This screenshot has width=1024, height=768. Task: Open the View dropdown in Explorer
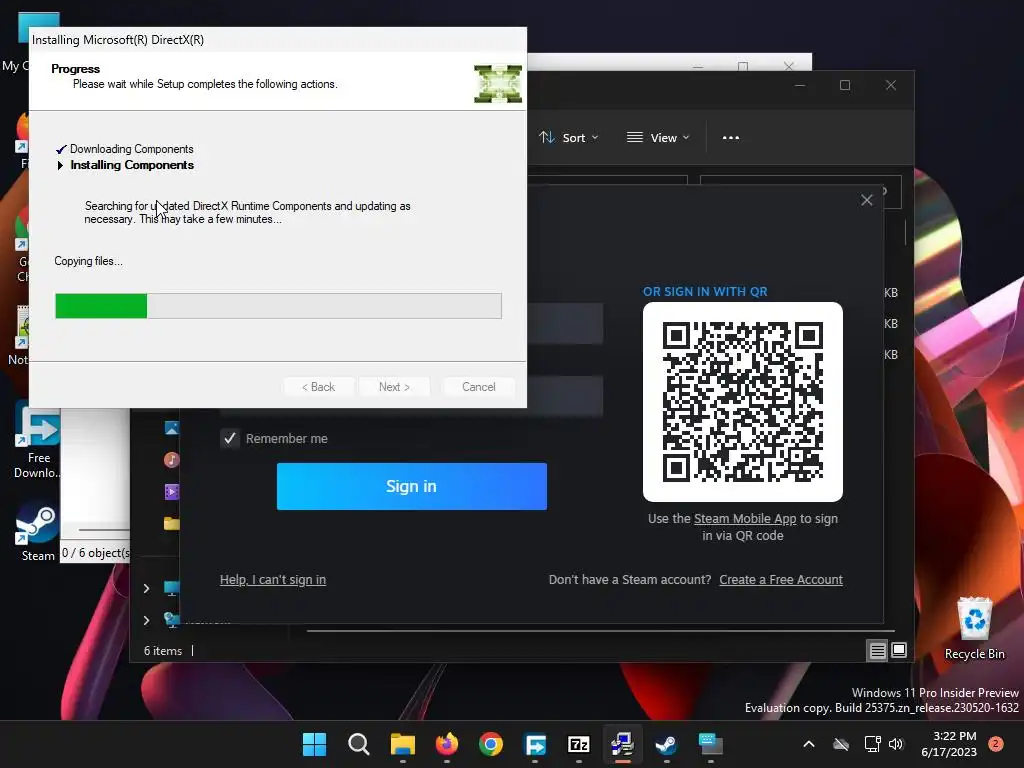click(658, 138)
